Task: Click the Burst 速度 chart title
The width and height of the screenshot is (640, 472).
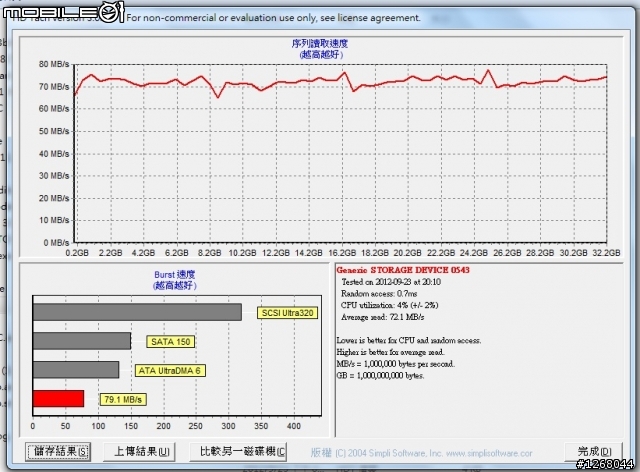Action: click(x=175, y=275)
